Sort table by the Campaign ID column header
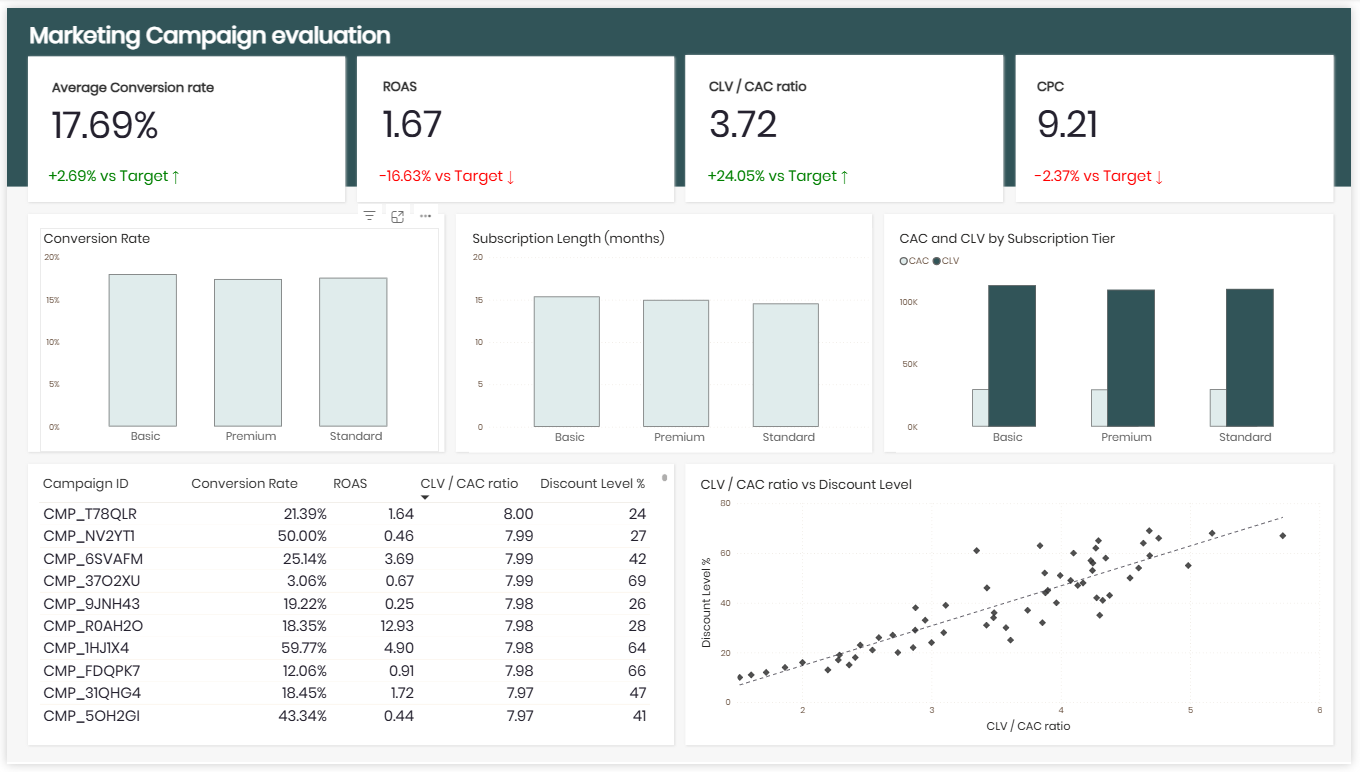The image size is (1360, 772). [85, 484]
